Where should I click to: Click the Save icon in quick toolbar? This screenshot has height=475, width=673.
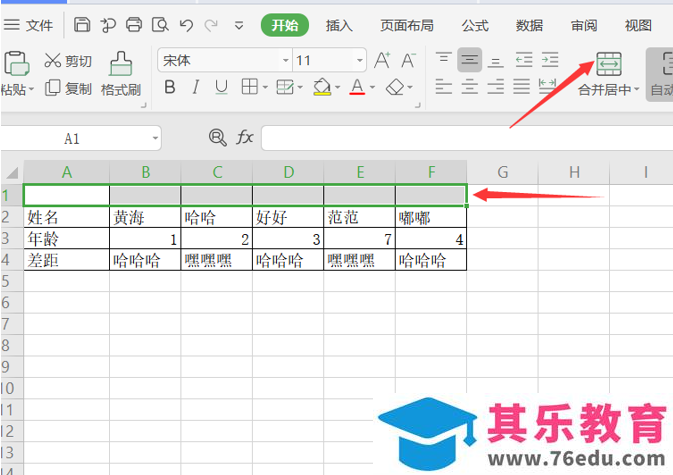82,25
